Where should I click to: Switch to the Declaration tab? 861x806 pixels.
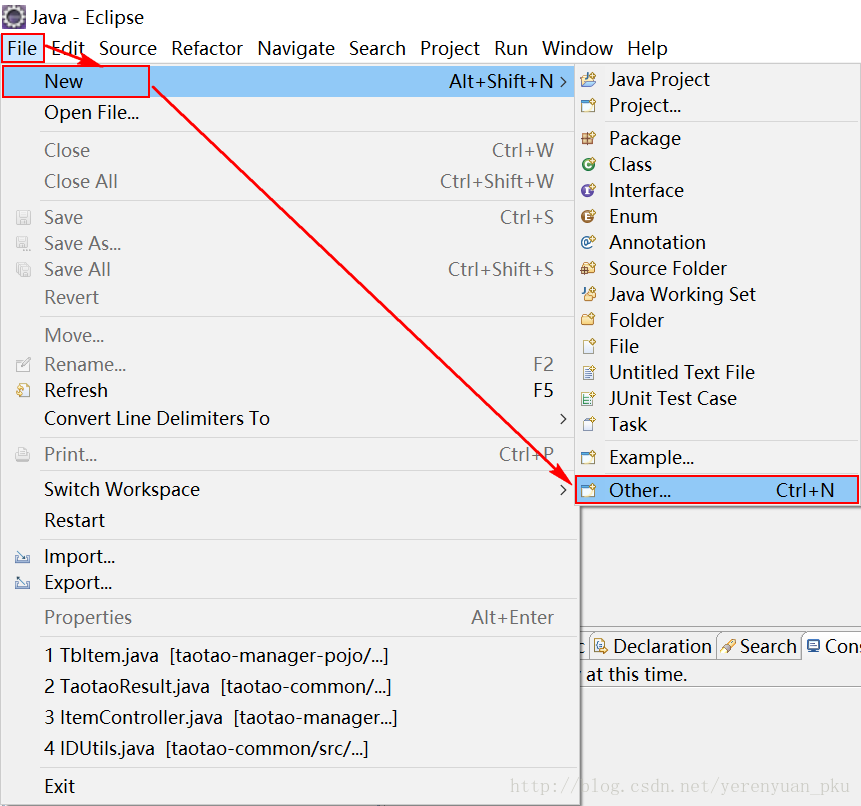coord(653,647)
